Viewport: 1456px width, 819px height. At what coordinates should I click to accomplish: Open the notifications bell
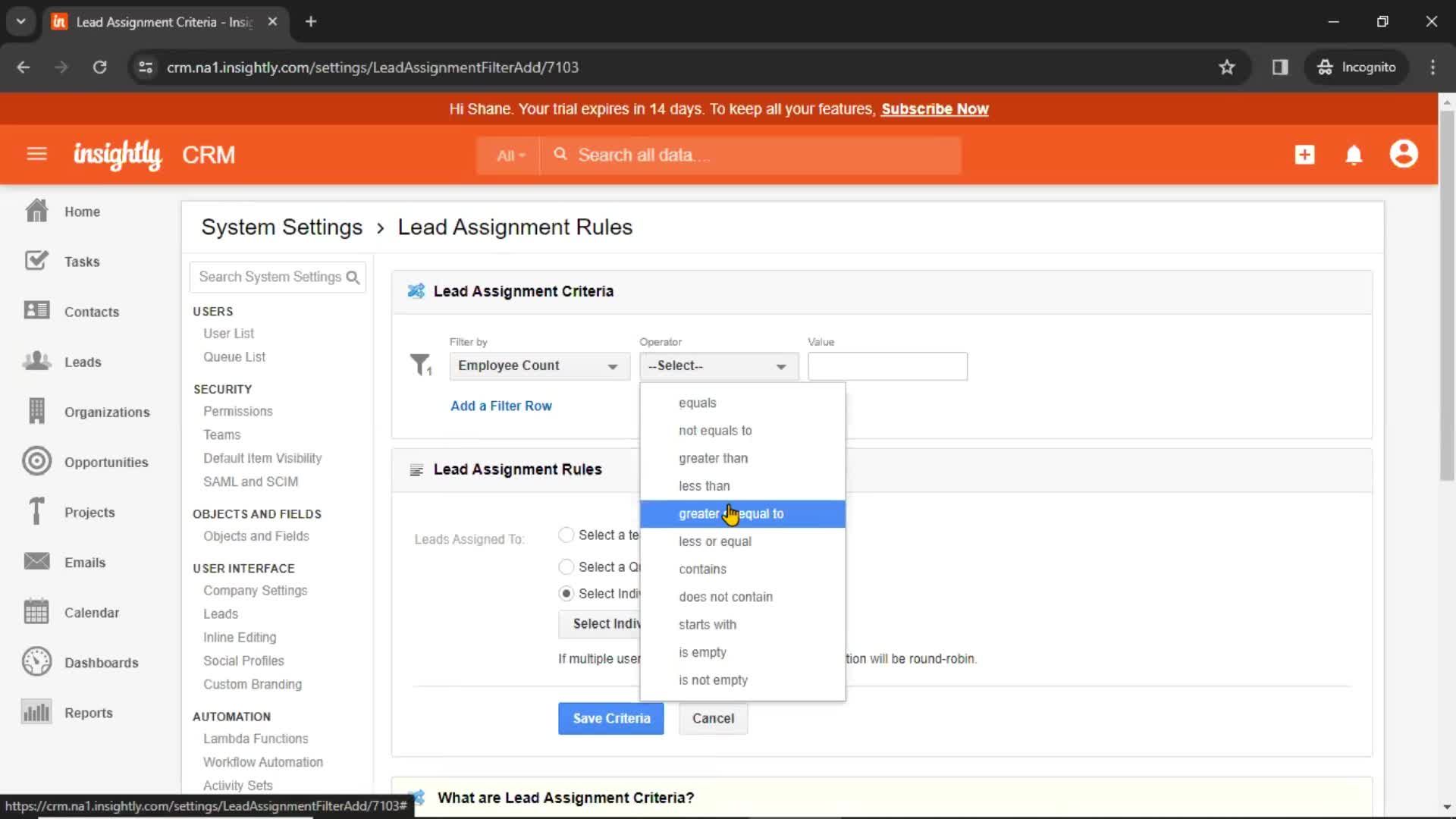tap(1354, 155)
